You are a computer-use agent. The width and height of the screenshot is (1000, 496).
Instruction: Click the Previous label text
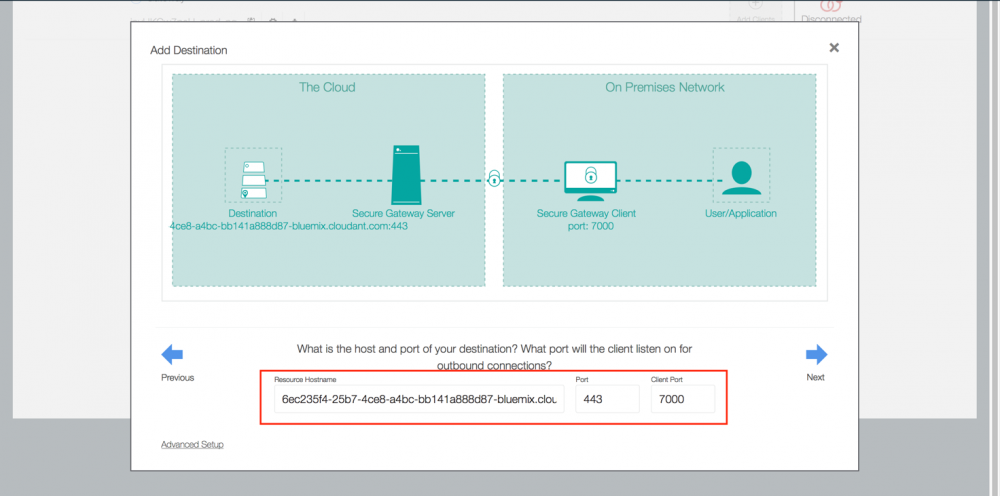pyautogui.click(x=177, y=377)
